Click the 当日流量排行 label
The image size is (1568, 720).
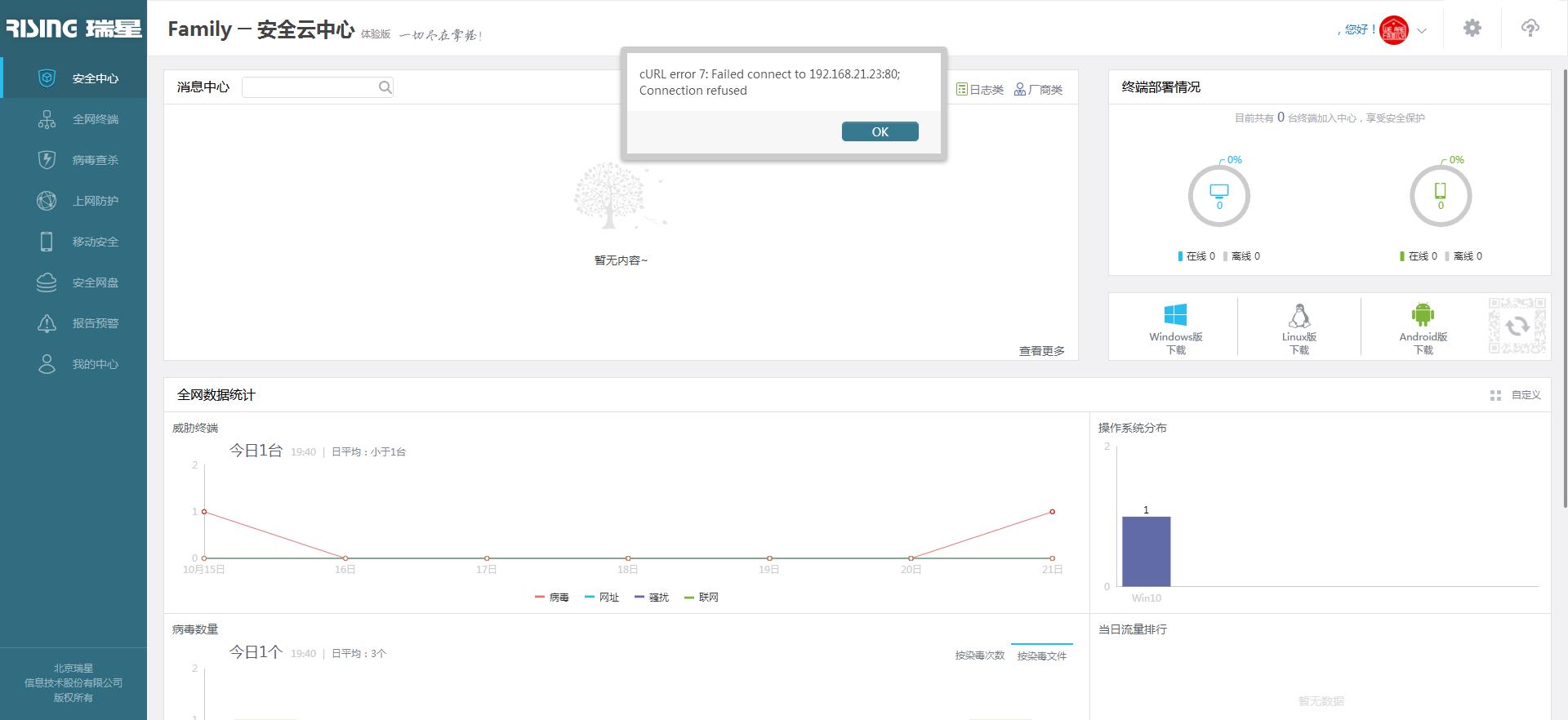(1133, 629)
